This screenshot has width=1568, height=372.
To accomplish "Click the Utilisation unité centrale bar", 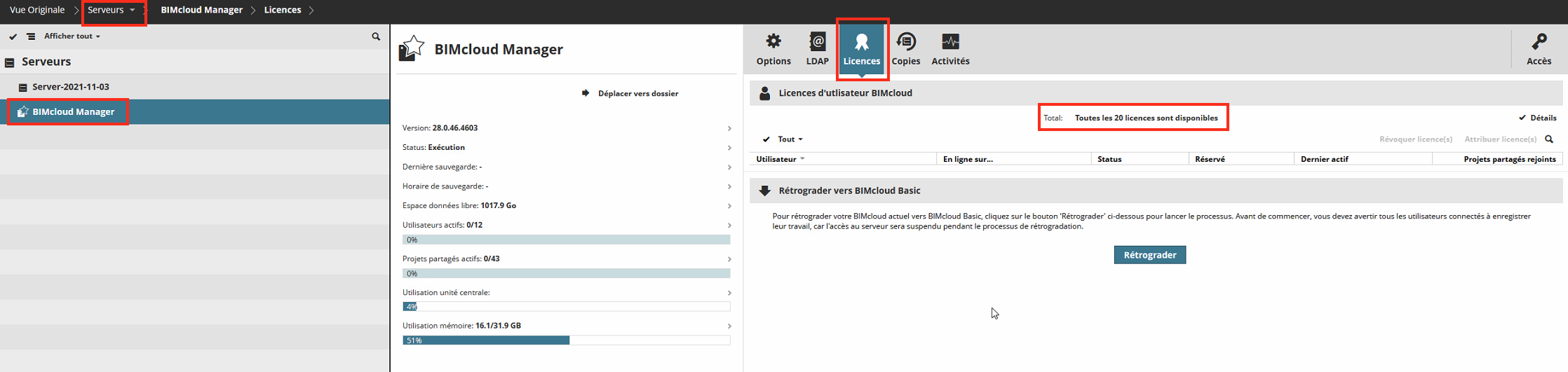I will point(567,307).
